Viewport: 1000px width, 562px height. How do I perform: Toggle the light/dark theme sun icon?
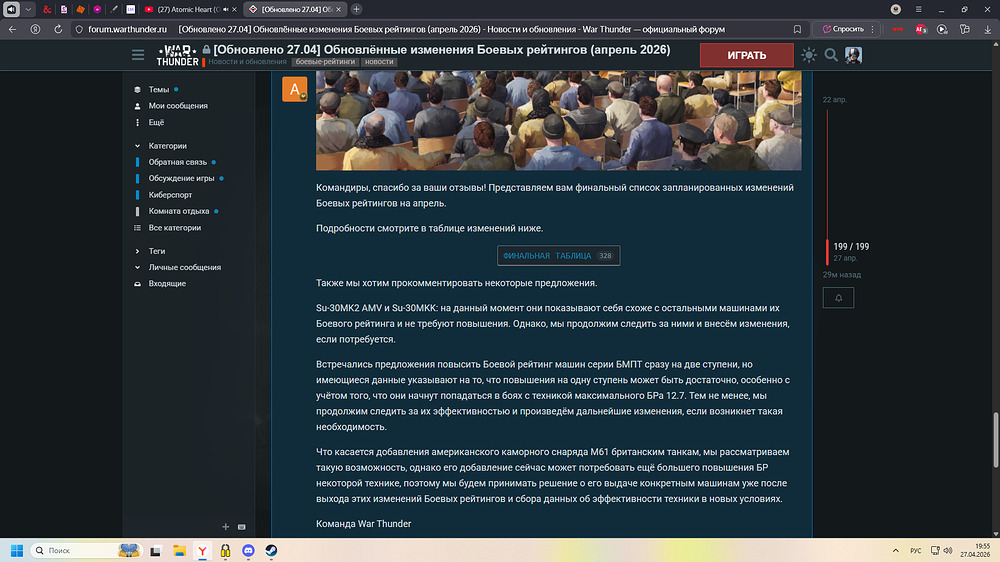click(809, 55)
